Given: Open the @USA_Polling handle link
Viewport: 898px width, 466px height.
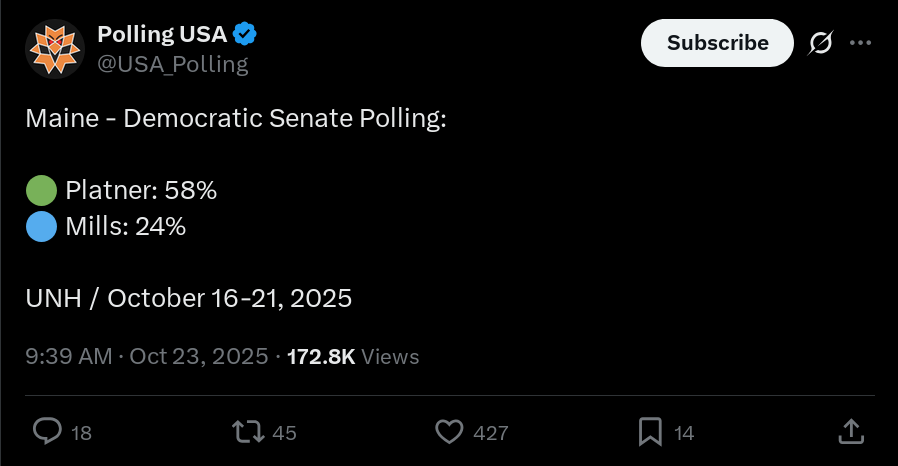Looking at the screenshot, I should [x=172, y=64].
